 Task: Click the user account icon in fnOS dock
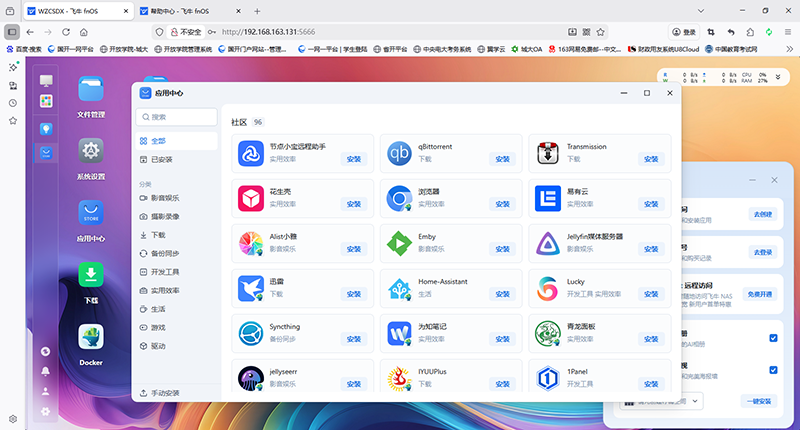[45, 391]
